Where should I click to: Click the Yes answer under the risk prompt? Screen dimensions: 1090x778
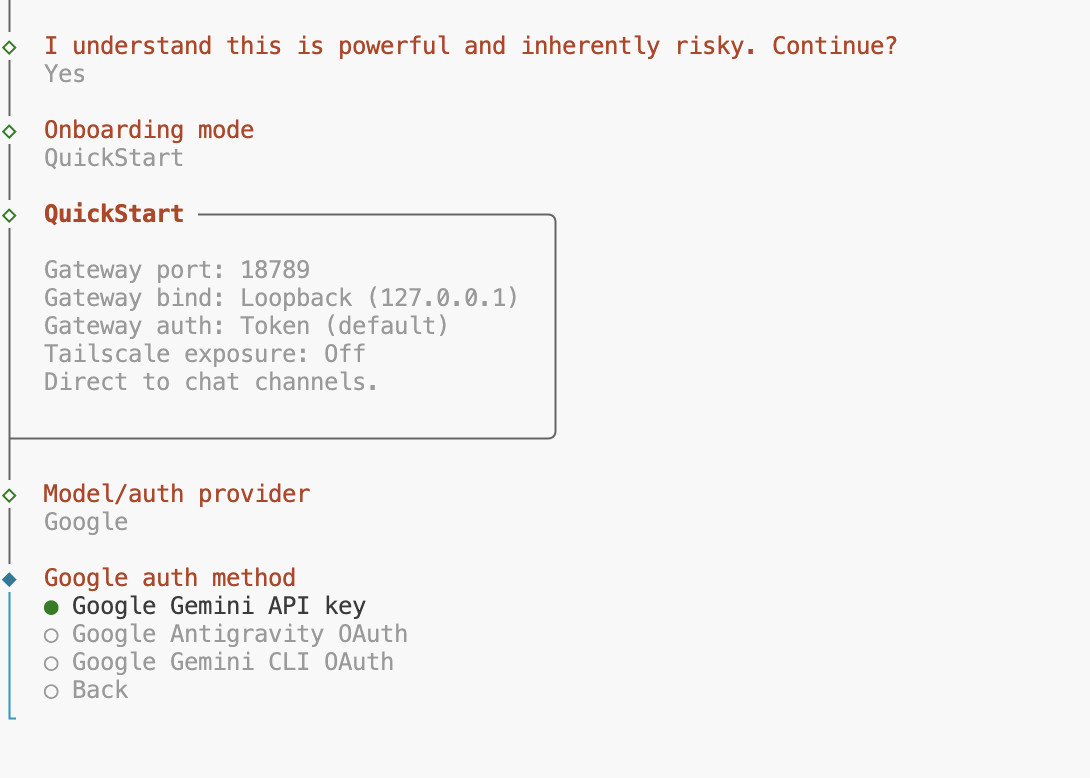65,74
